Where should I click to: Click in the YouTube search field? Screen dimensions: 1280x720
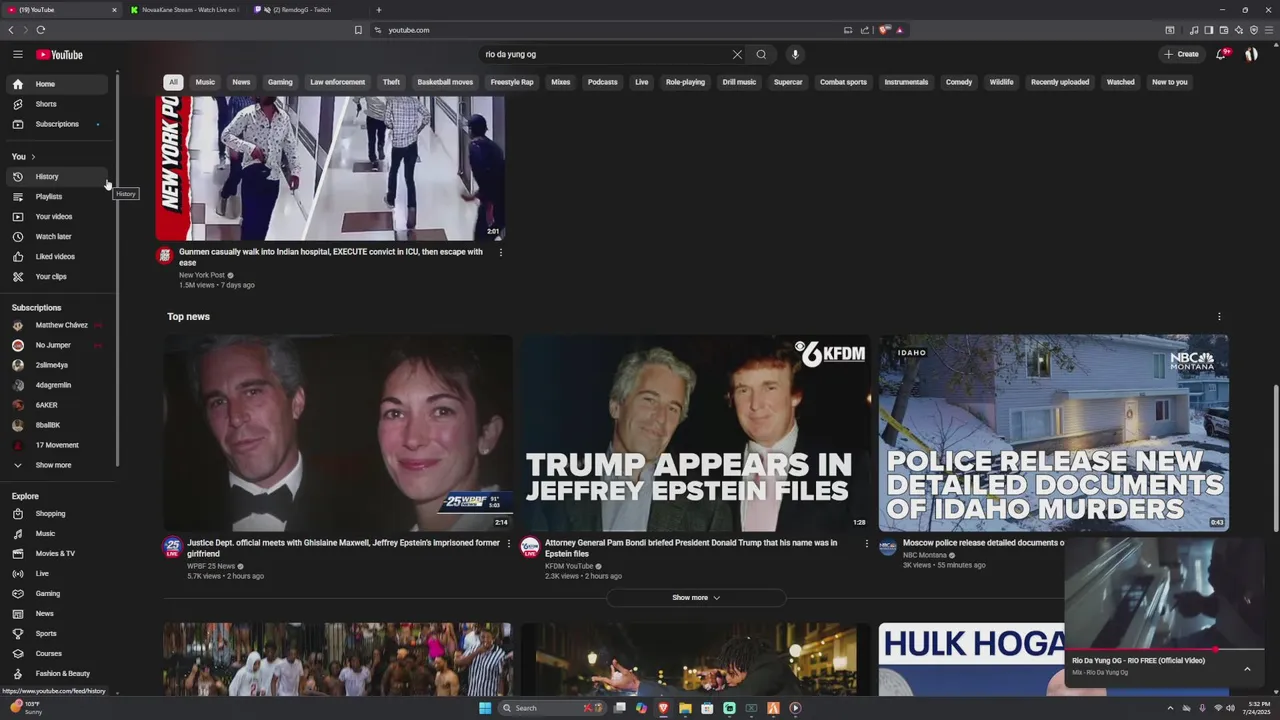(x=607, y=55)
